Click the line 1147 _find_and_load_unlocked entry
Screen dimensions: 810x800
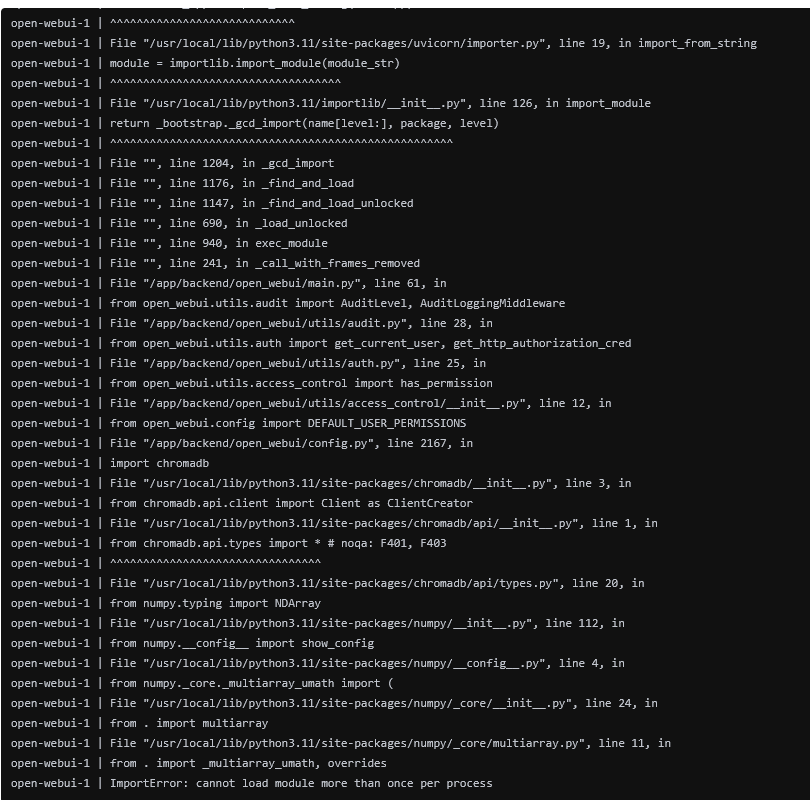point(261,203)
